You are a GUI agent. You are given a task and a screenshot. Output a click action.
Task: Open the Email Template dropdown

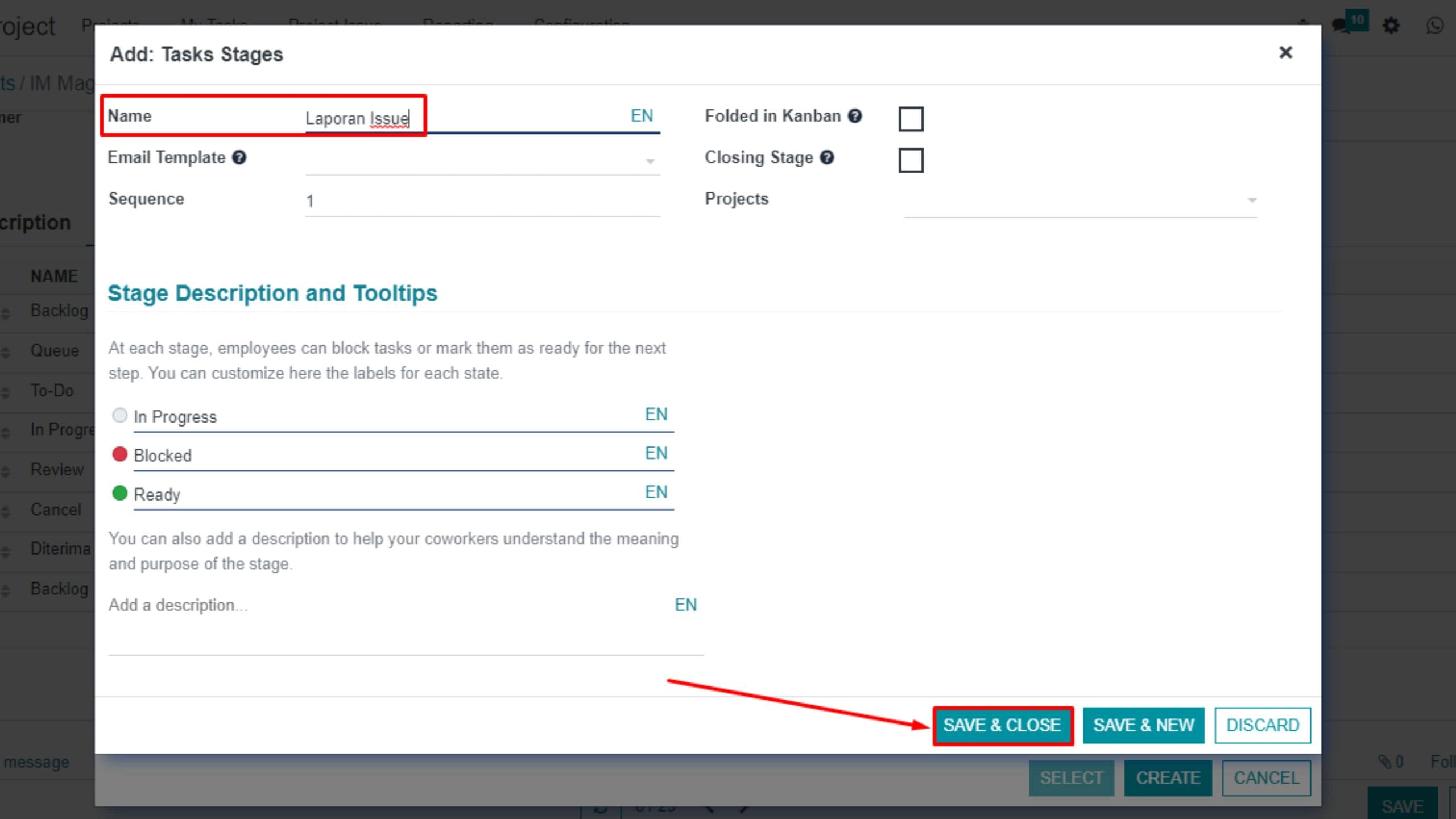pos(650,161)
